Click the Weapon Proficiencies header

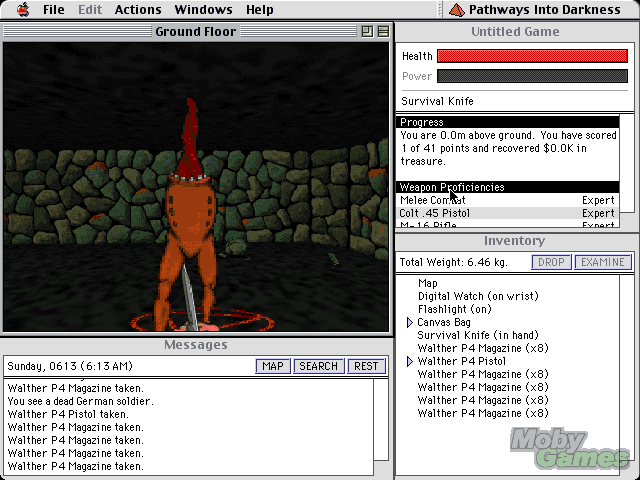508,187
